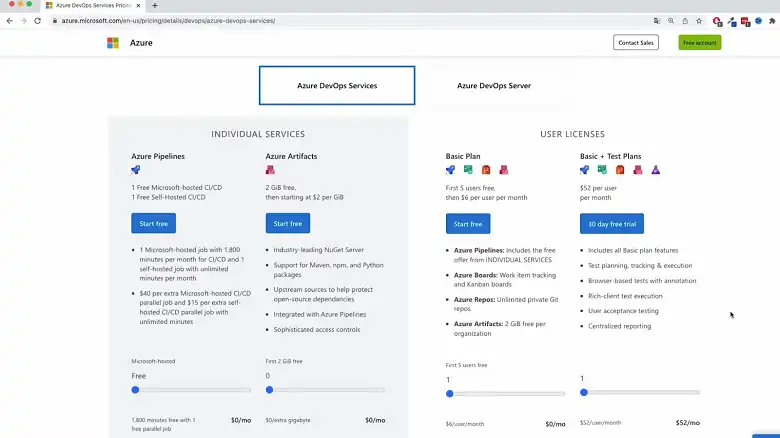Close the Azure DevOps Services Pricing tab
This screenshot has height=438, width=780.
coord(138,5)
